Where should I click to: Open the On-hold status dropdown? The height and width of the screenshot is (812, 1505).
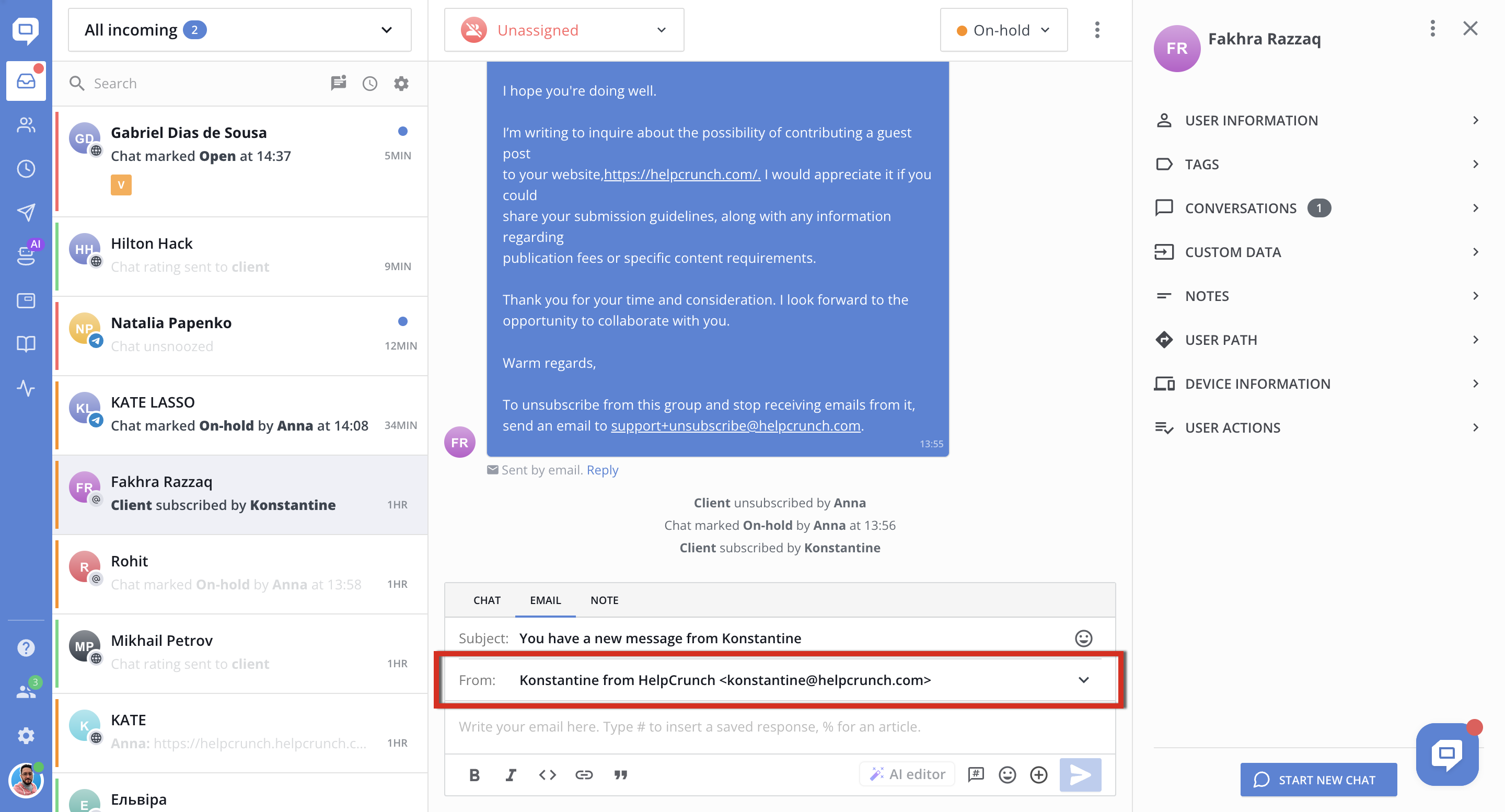tap(1003, 30)
